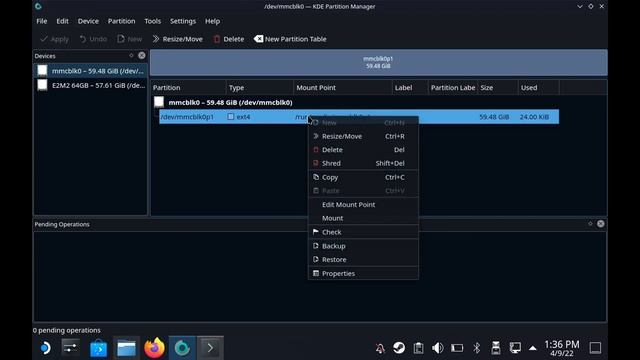Close the Pending Operations panel
The height and width of the screenshot is (360, 640).
[600, 224]
